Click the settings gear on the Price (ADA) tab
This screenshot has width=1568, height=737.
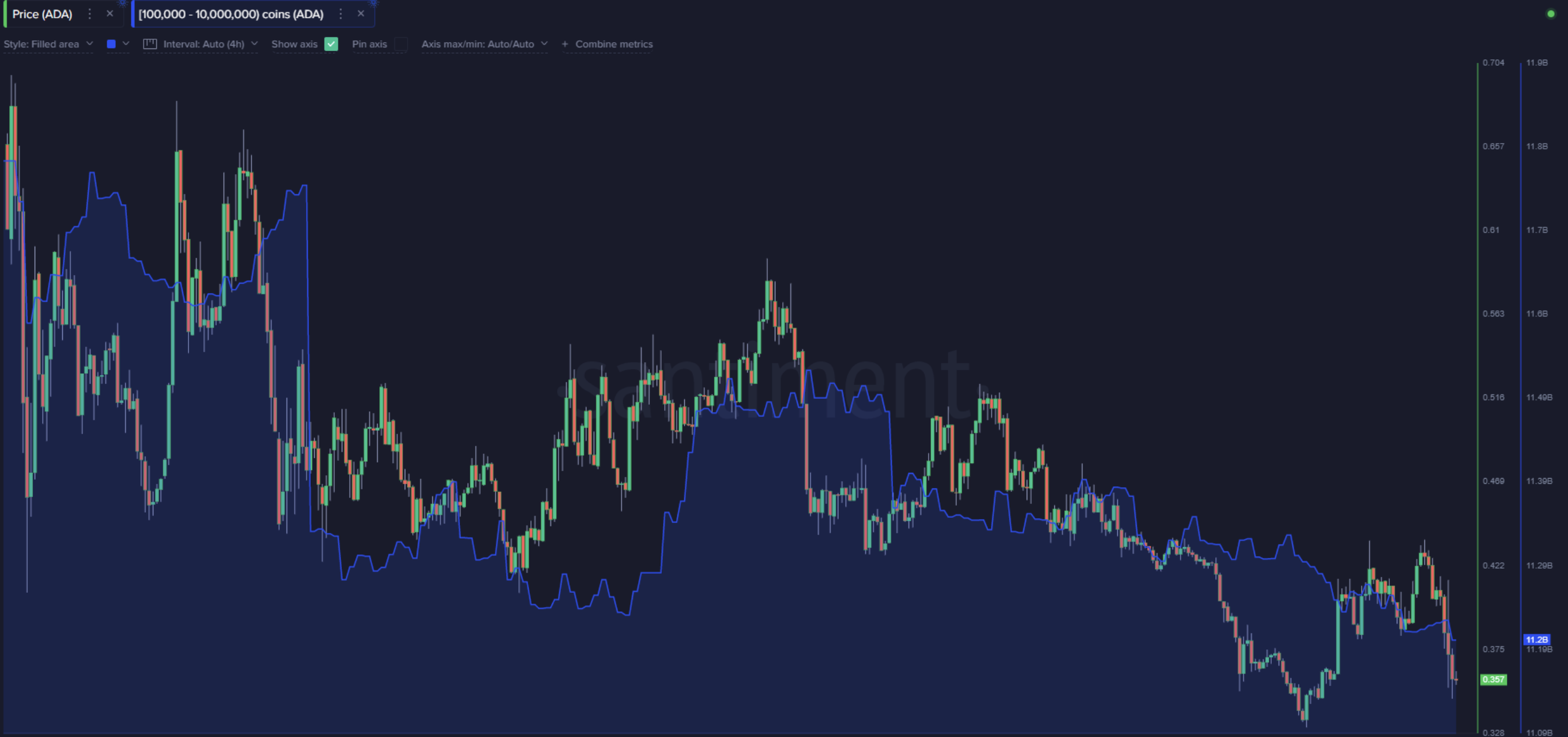[122, 3]
